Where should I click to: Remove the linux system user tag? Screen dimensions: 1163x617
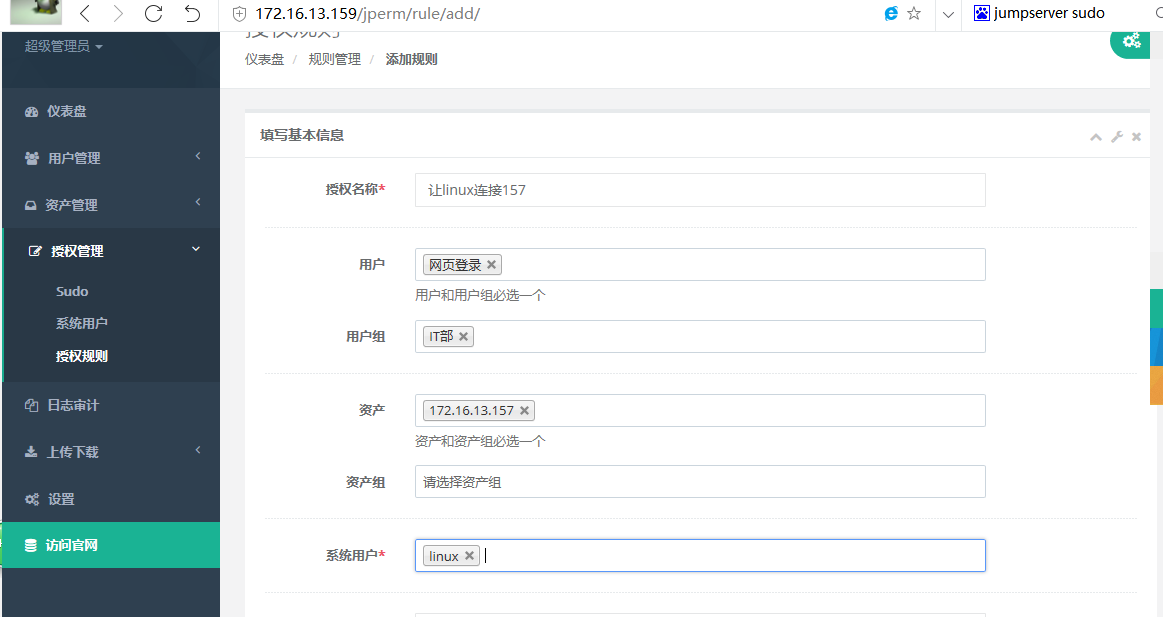click(x=469, y=556)
